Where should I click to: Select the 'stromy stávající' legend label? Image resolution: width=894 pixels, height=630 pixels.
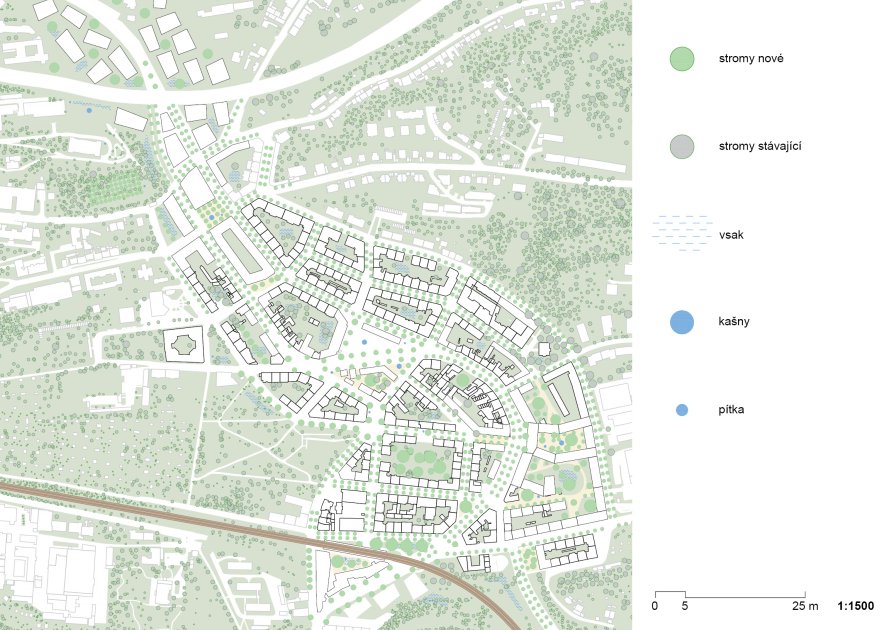(x=760, y=147)
